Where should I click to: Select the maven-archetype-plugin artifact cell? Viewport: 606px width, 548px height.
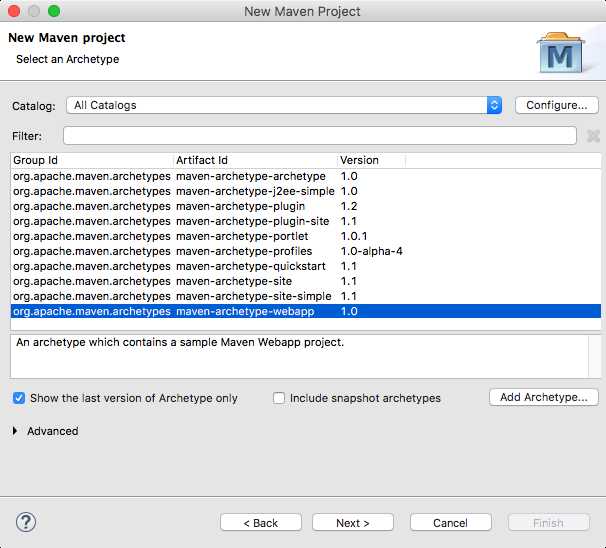[x=240, y=206]
